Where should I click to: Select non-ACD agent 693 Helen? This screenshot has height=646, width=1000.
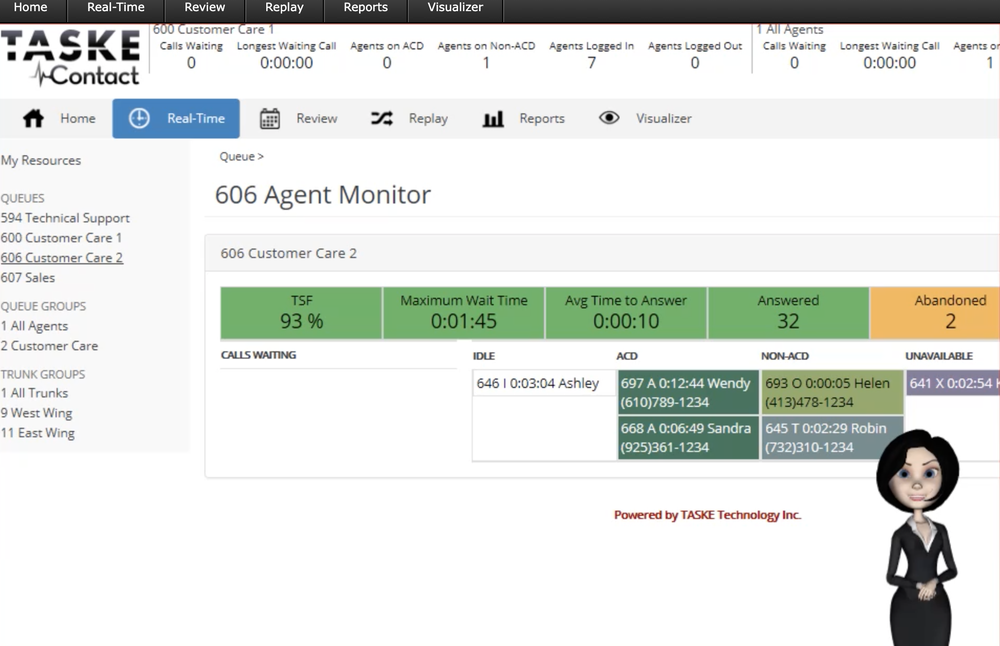(832, 392)
